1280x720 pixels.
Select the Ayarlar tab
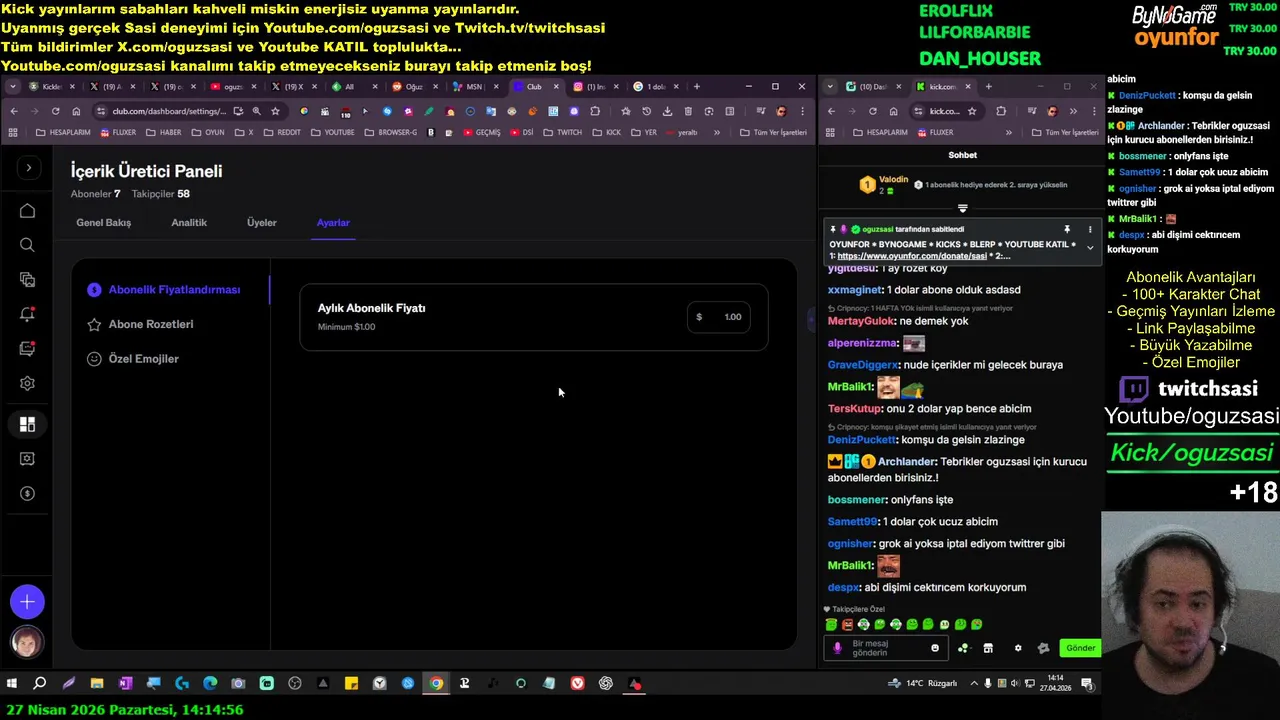(333, 223)
